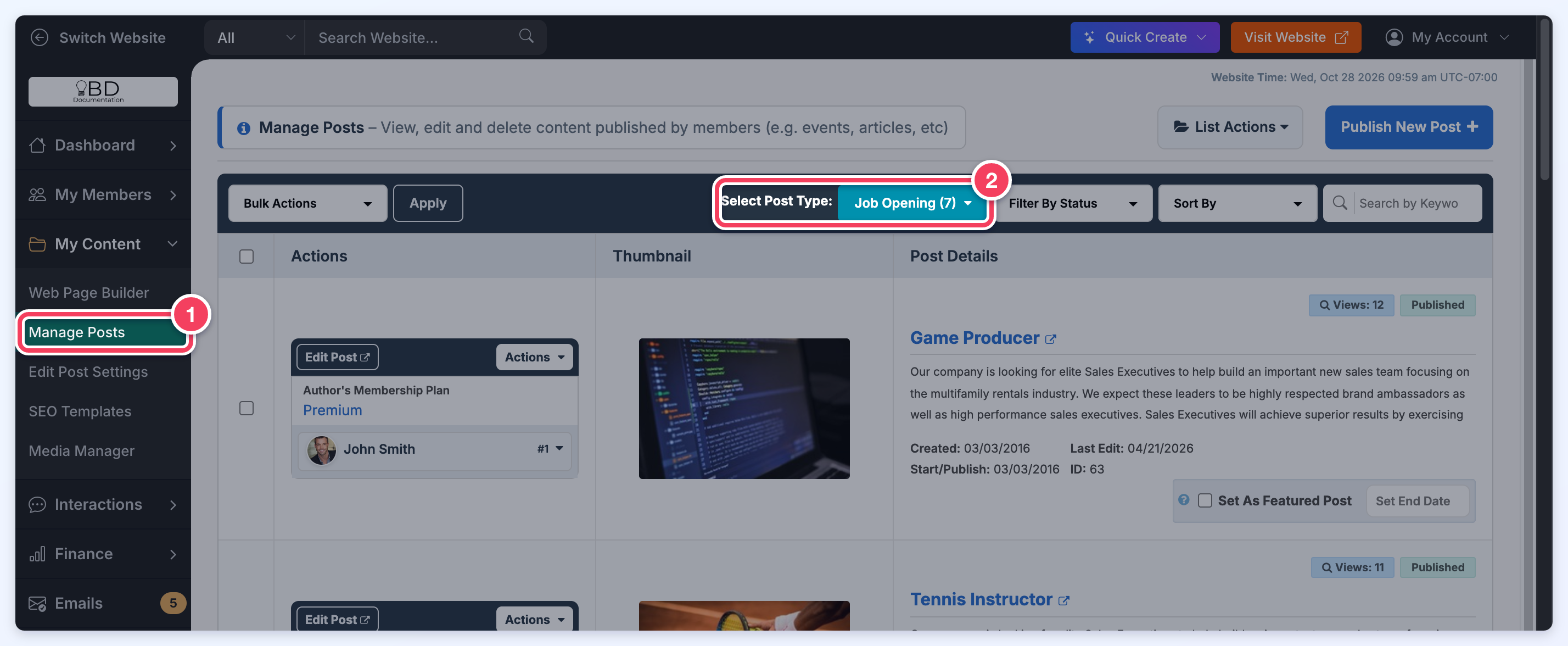This screenshot has width=1568, height=646.
Task: Select Manage Posts in sidebar
Action: (103, 332)
